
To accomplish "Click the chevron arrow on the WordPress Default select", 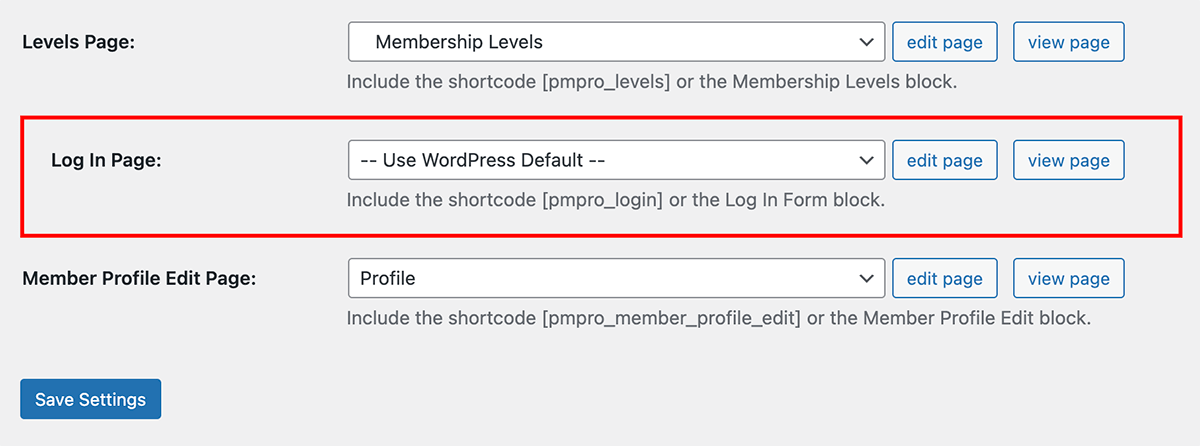I will point(866,160).
